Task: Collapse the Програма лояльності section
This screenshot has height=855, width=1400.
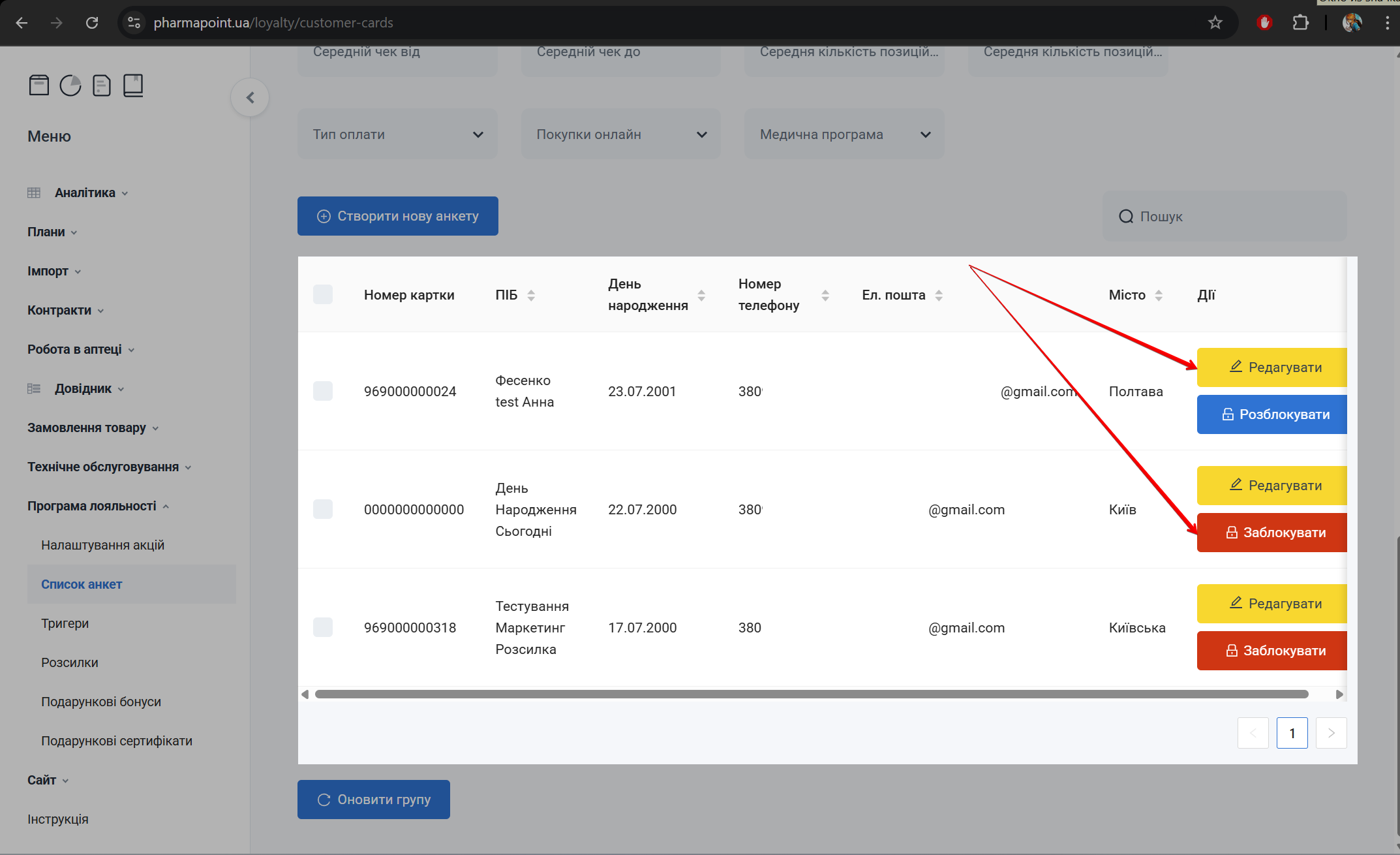Action: tap(98, 506)
